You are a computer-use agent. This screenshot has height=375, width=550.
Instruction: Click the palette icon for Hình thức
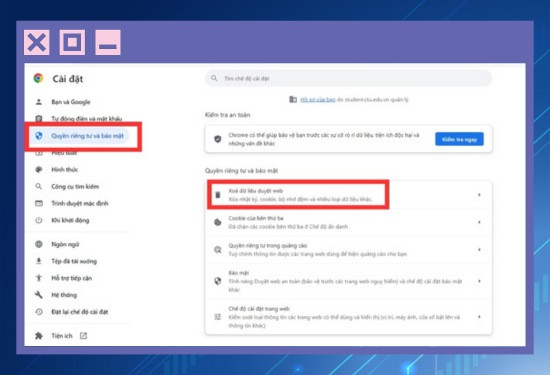coord(39,169)
